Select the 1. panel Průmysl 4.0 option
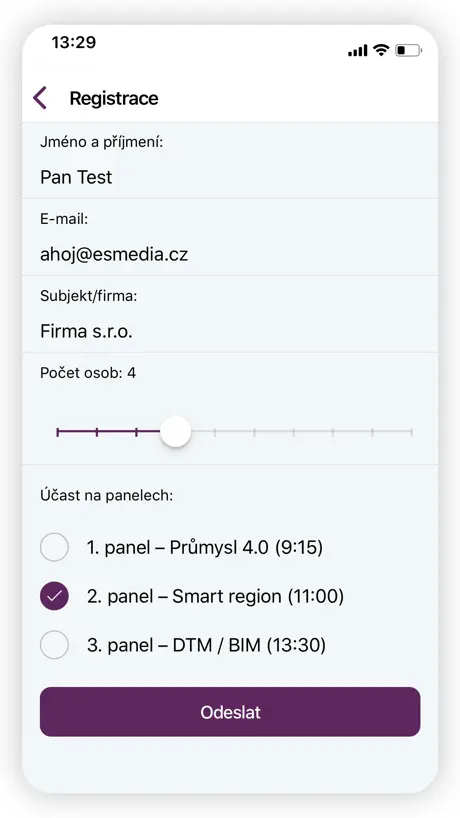 (x=54, y=547)
